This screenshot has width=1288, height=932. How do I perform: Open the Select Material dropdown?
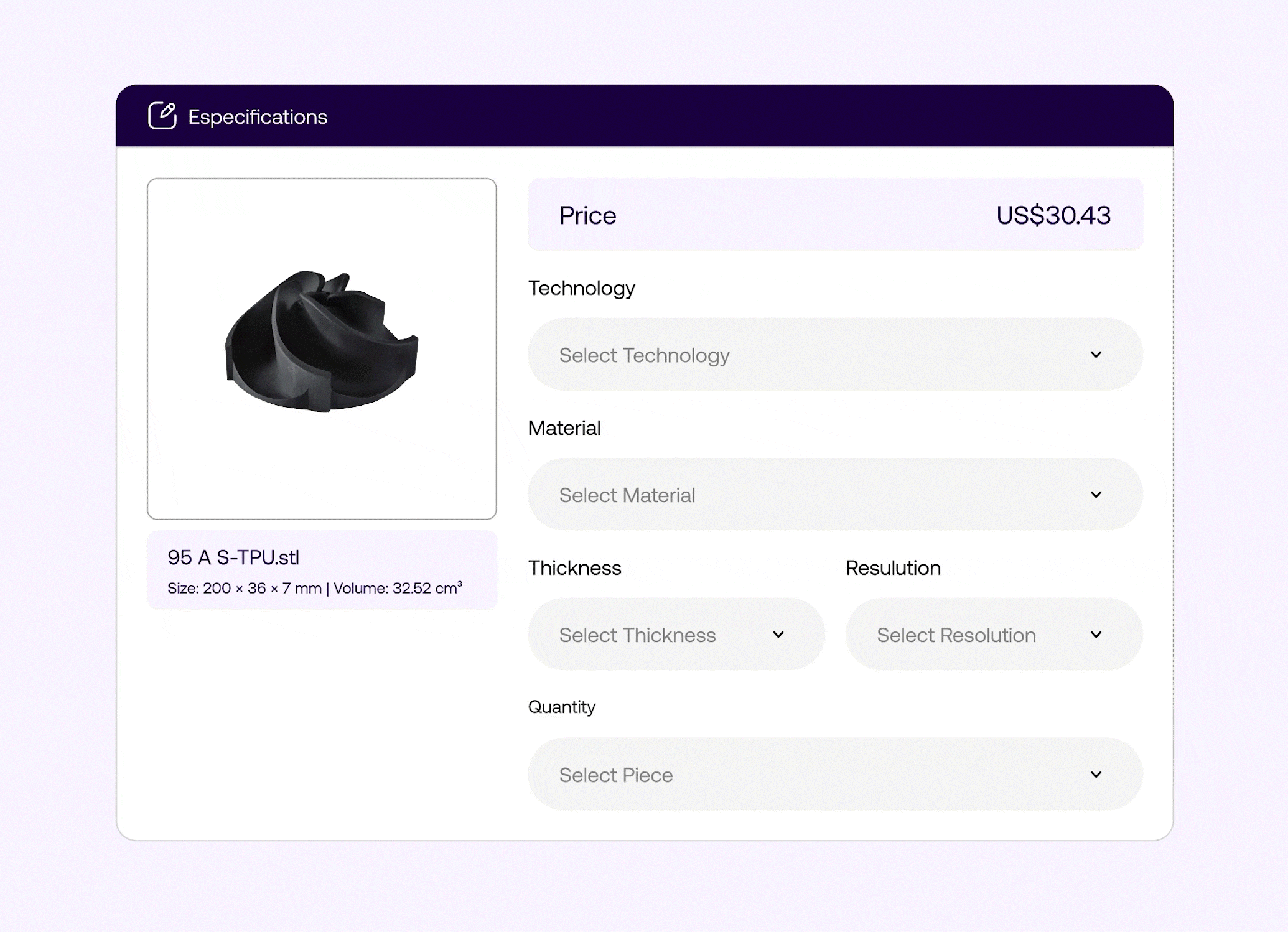pyautogui.click(x=835, y=495)
